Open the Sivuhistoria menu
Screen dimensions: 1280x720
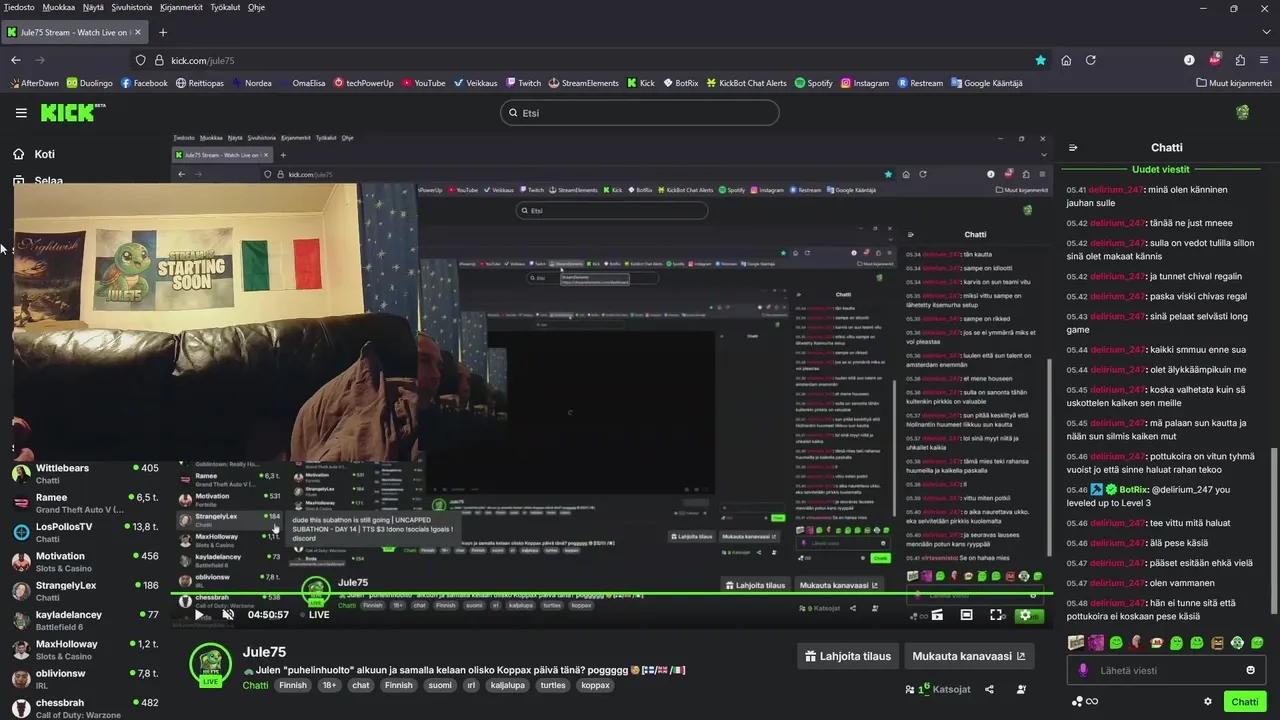[132, 7]
